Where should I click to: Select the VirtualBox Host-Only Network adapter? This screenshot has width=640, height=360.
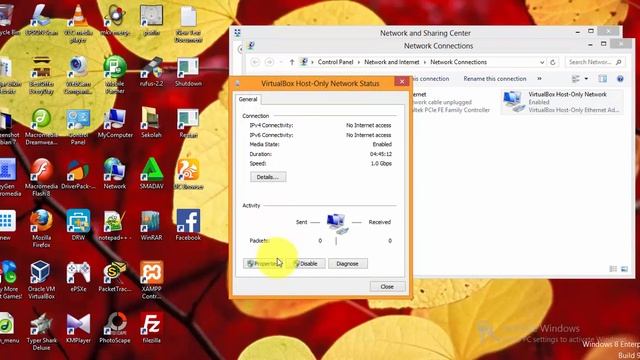(x=562, y=102)
